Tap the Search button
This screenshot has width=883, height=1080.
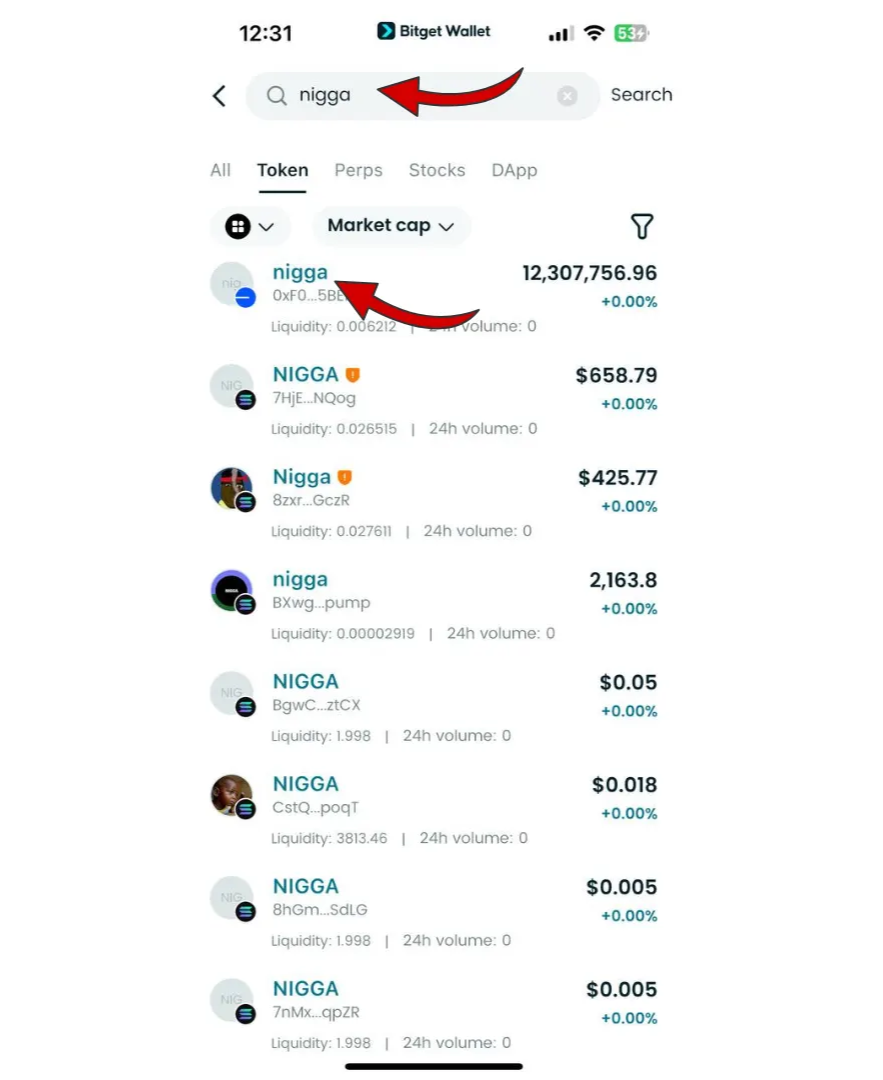pos(641,95)
